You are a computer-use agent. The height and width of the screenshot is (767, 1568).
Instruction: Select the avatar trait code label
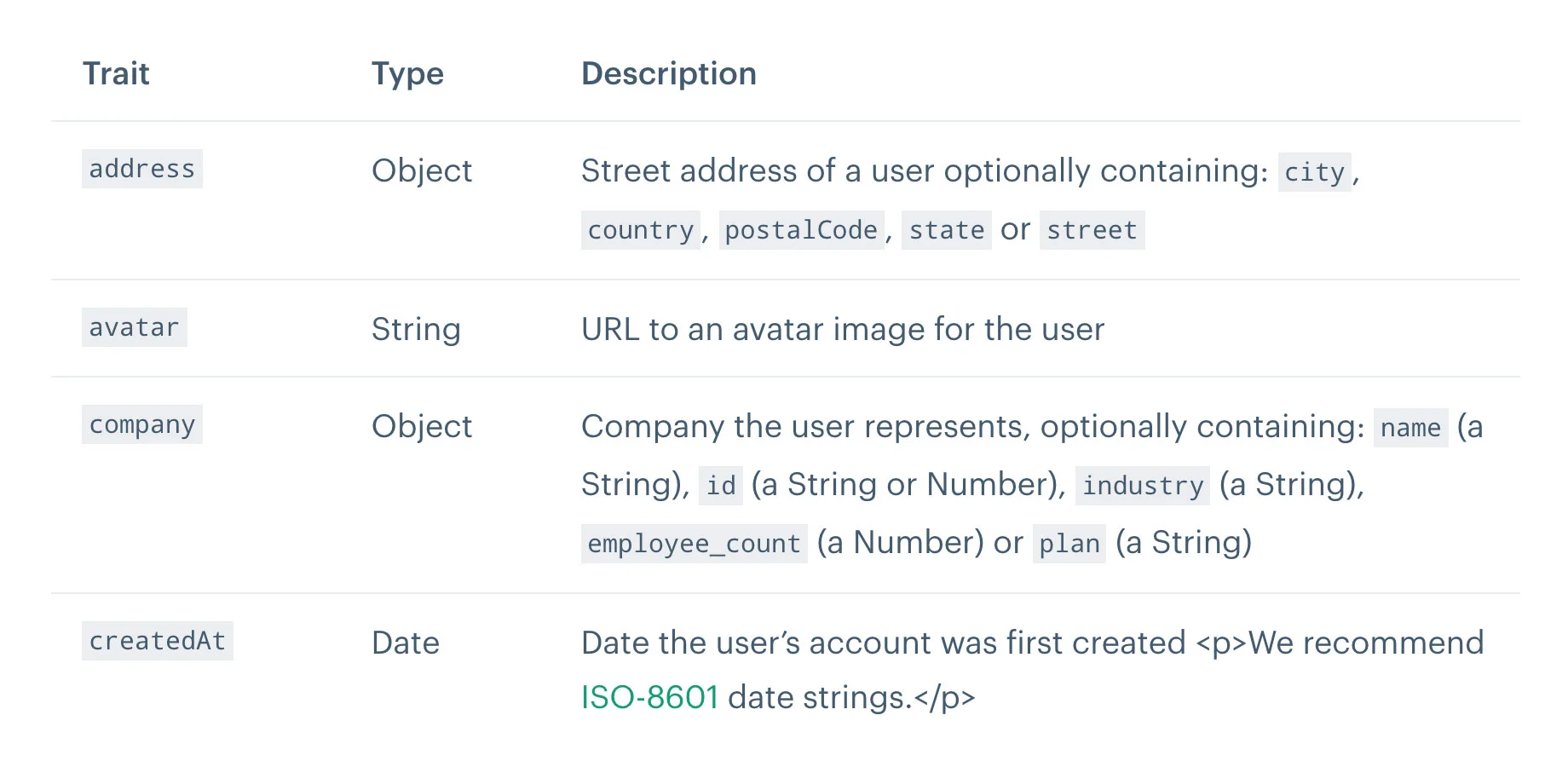[135, 327]
